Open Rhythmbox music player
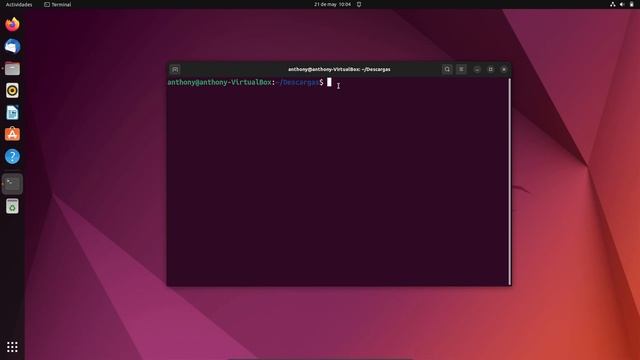 coord(12,91)
